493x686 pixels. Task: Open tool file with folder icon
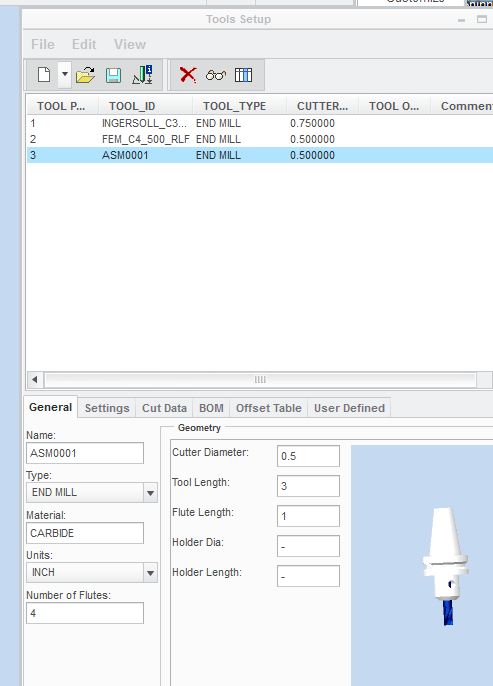[85, 75]
